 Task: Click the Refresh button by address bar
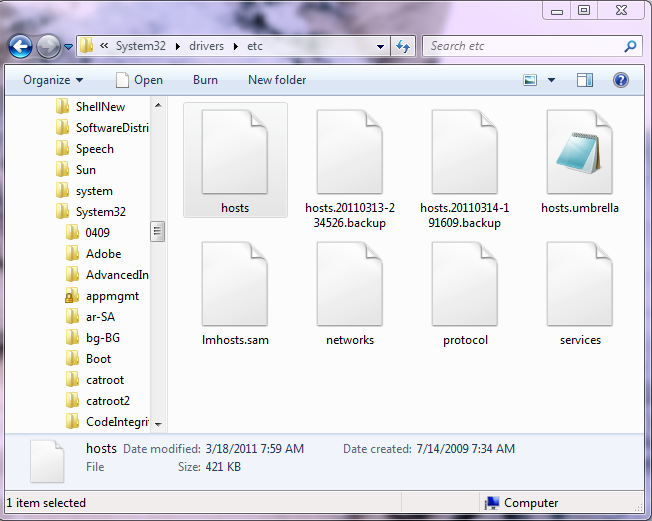403,46
